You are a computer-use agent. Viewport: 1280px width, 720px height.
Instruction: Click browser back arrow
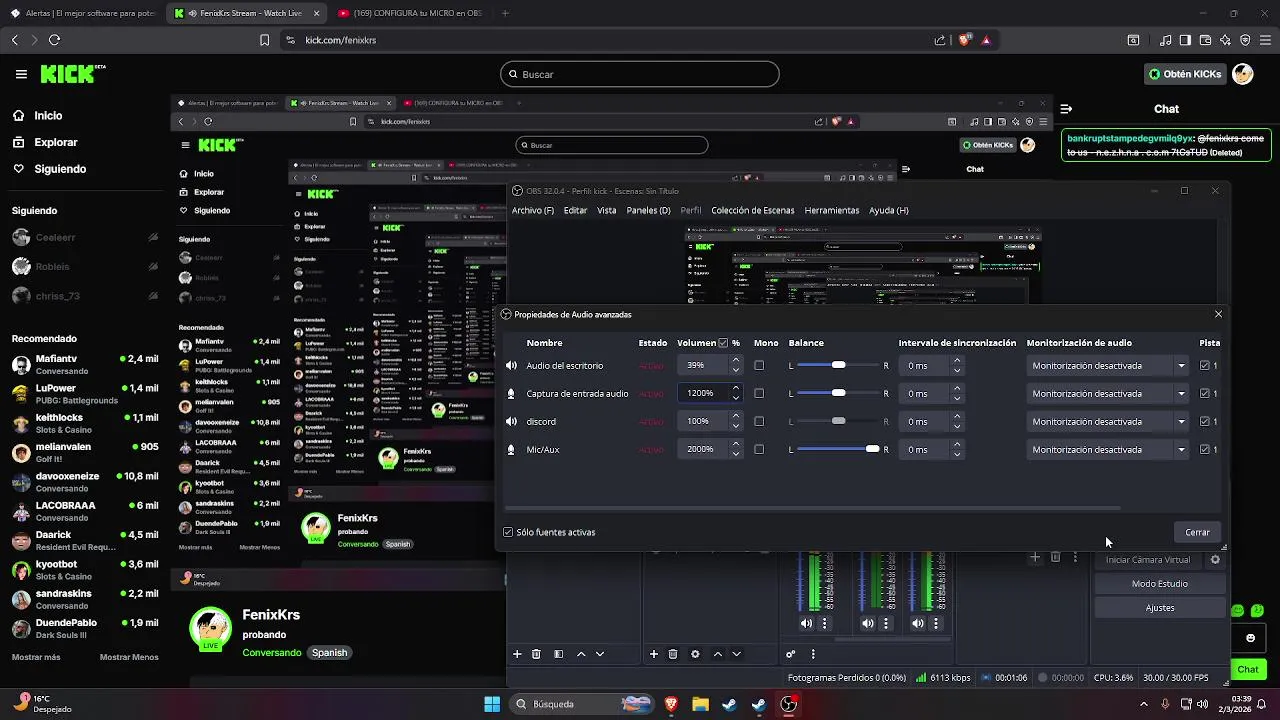coord(14,40)
